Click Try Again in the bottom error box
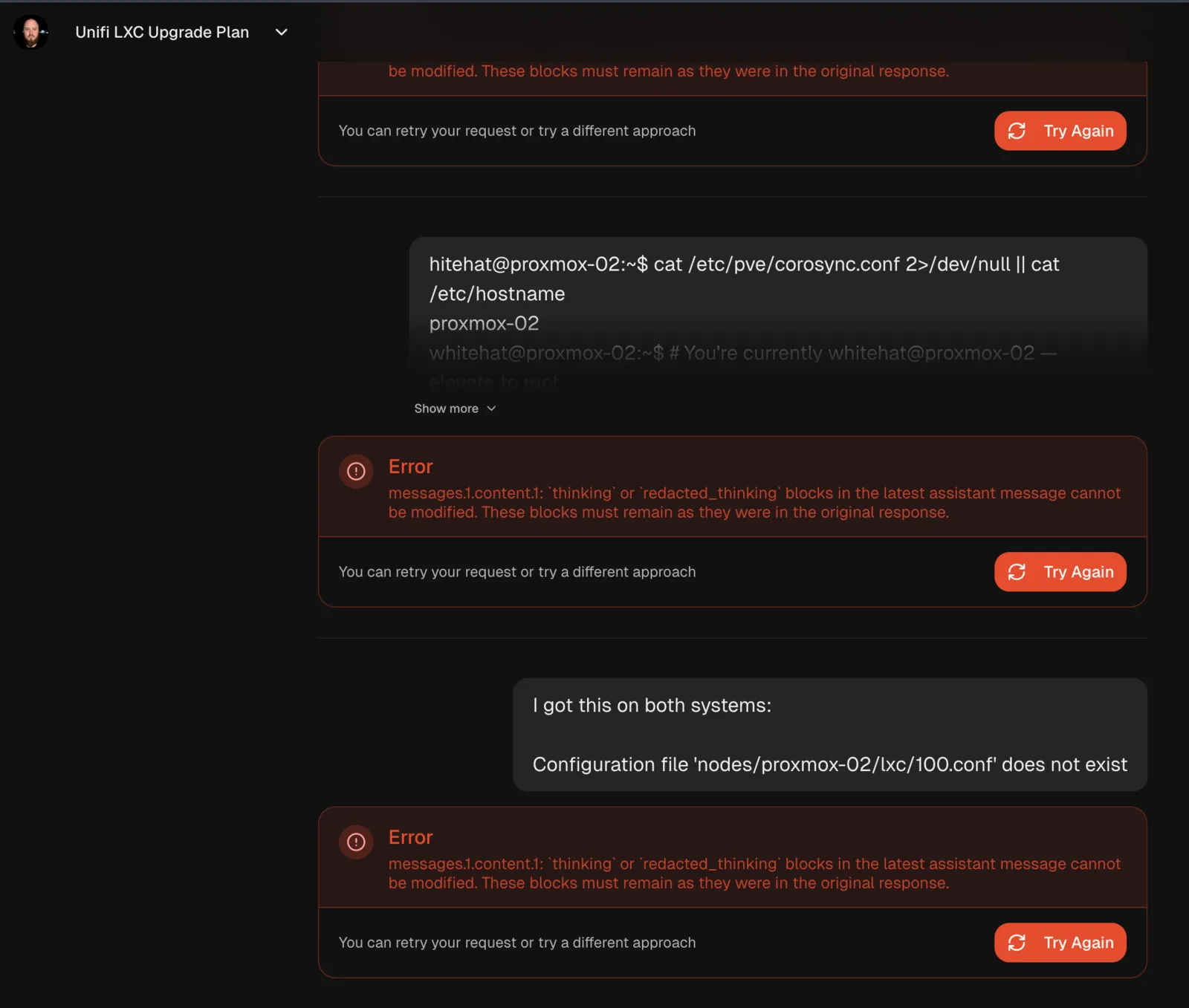The image size is (1189, 1008). click(1060, 943)
